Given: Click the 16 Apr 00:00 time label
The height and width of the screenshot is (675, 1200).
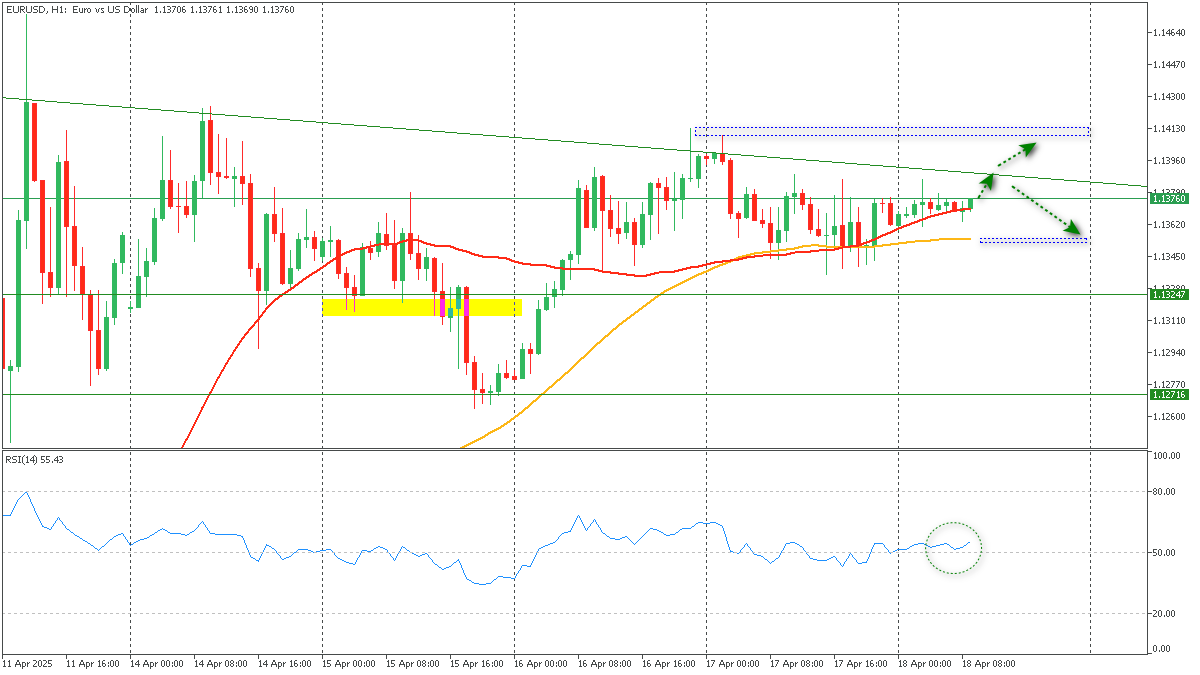Looking at the screenshot, I should pyautogui.click(x=544, y=663).
